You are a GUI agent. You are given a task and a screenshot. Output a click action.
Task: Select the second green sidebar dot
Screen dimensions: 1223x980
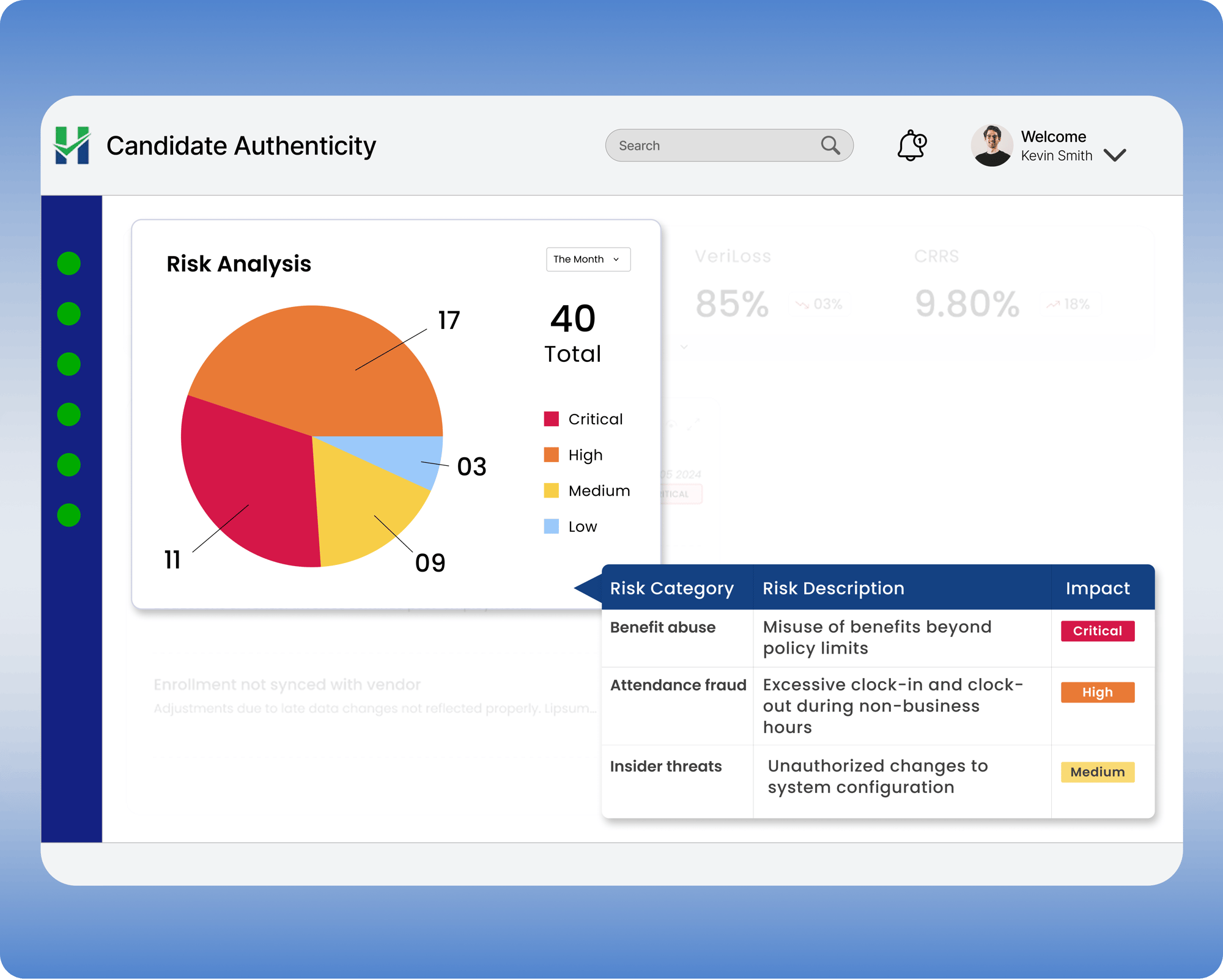tap(69, 314)
